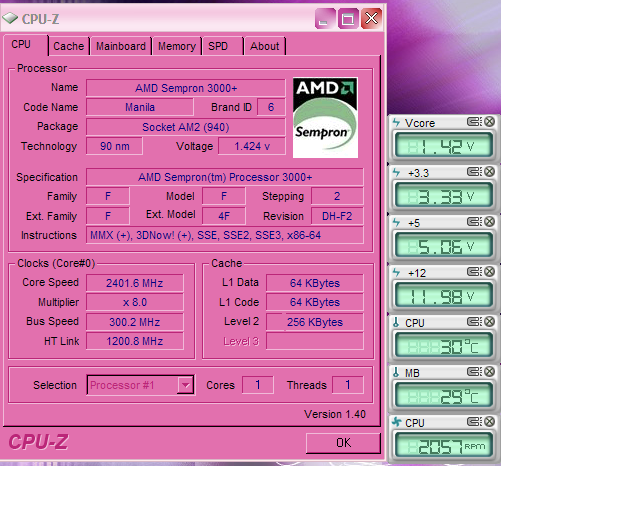Click the lightning icon beside +5

pos(396,222)
